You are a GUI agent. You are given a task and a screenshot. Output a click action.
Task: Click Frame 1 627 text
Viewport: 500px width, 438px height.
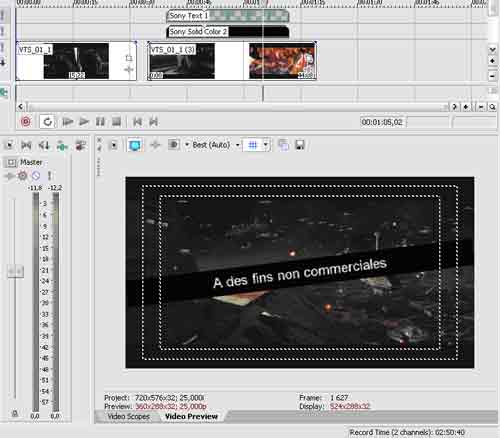pos(324,398)
